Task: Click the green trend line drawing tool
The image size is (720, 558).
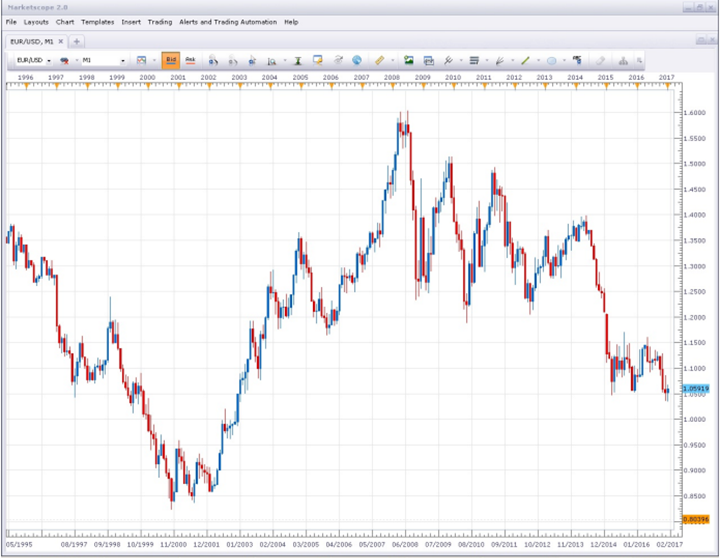Action: [523, 60]
